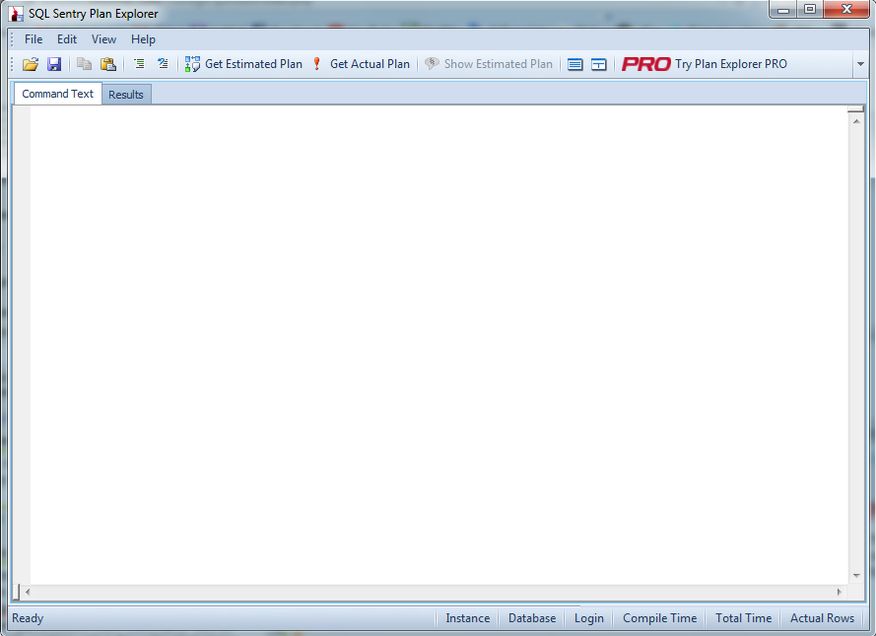Click the horizontal scrollbar left arrow
Screen dimensions: 876x636
coord(27,592)
